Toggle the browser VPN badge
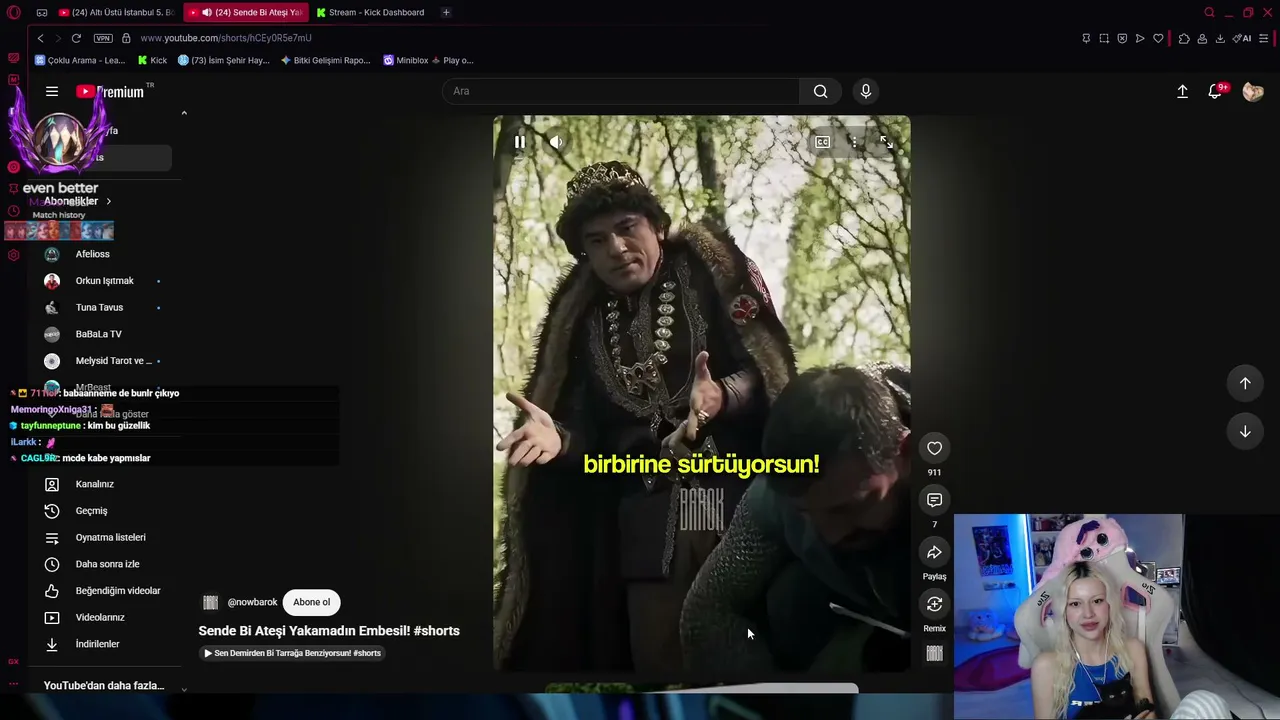 (103, 38)
